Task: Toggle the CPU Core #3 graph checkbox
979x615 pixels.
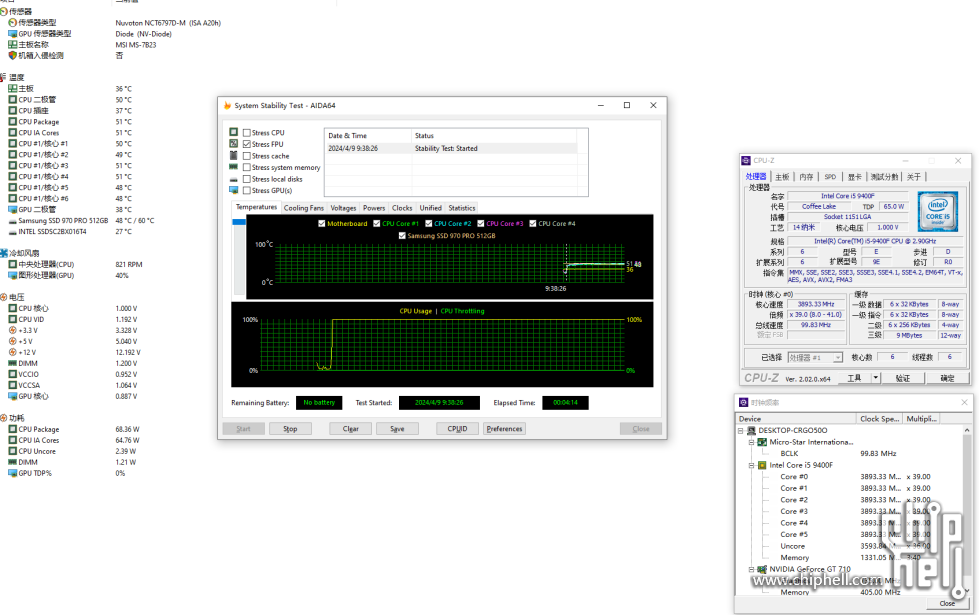Action: pyautogui.click(x=481, y=224)
